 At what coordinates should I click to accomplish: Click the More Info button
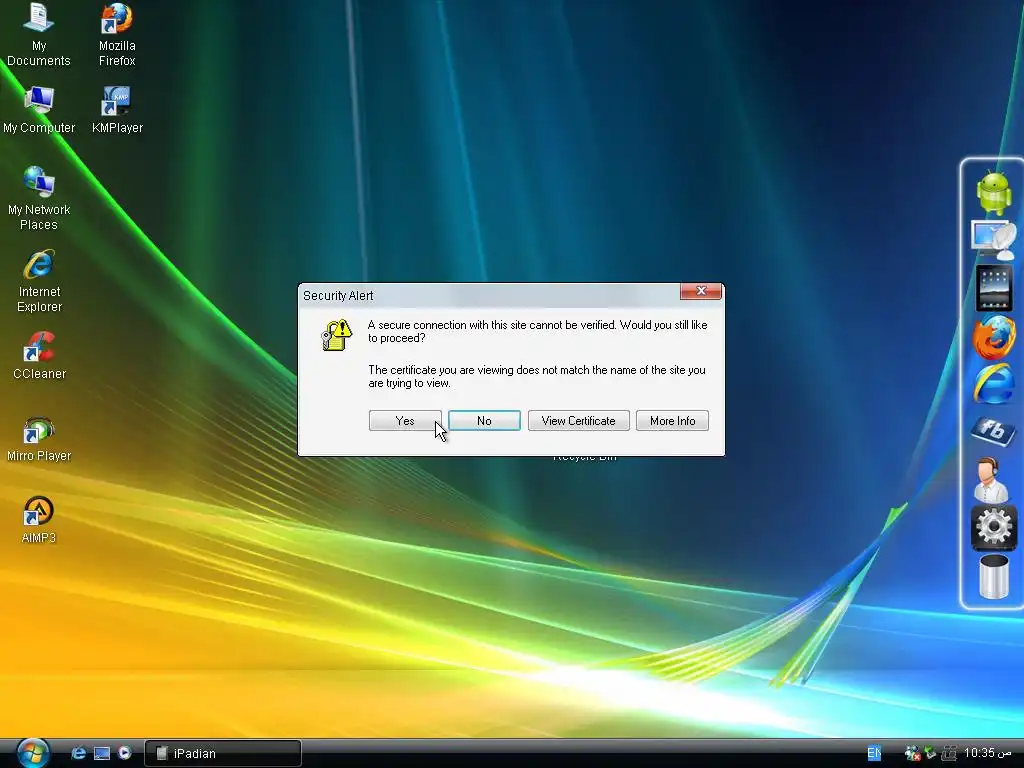point(672,421)
